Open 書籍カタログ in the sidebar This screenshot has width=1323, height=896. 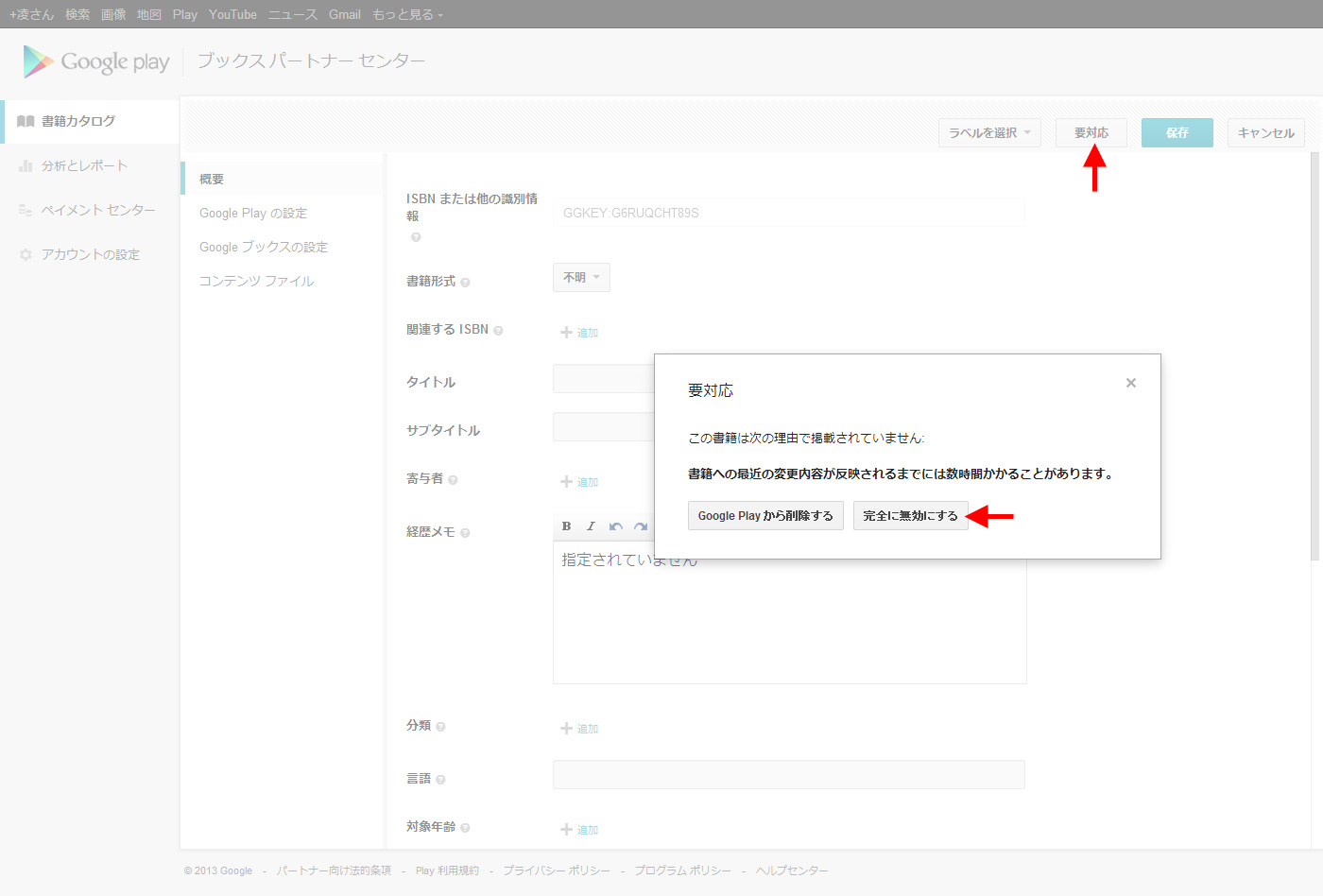click(91, 121)
